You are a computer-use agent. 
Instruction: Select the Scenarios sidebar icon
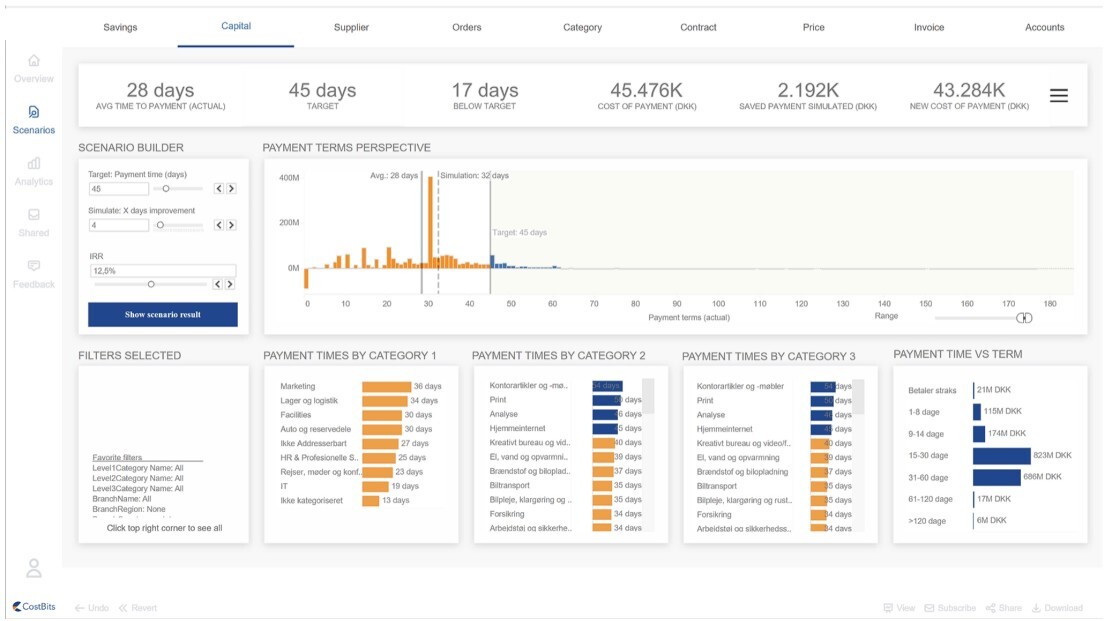tap(34, 112)
